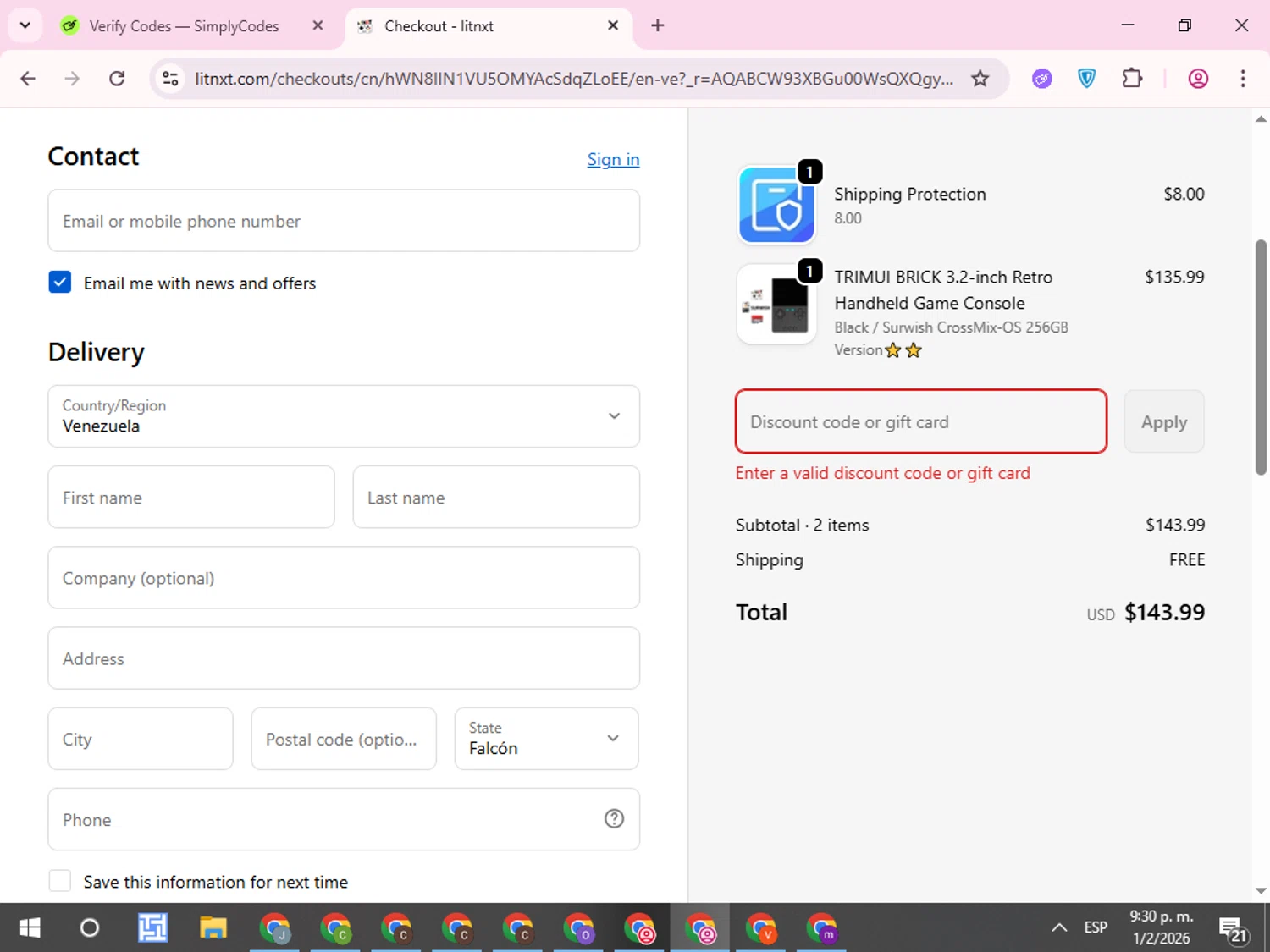Image resolution: width=1270 pixels, height=952 pixels.
Task: Select the Checkout - litnxt tab
Action: coord(489,25)
